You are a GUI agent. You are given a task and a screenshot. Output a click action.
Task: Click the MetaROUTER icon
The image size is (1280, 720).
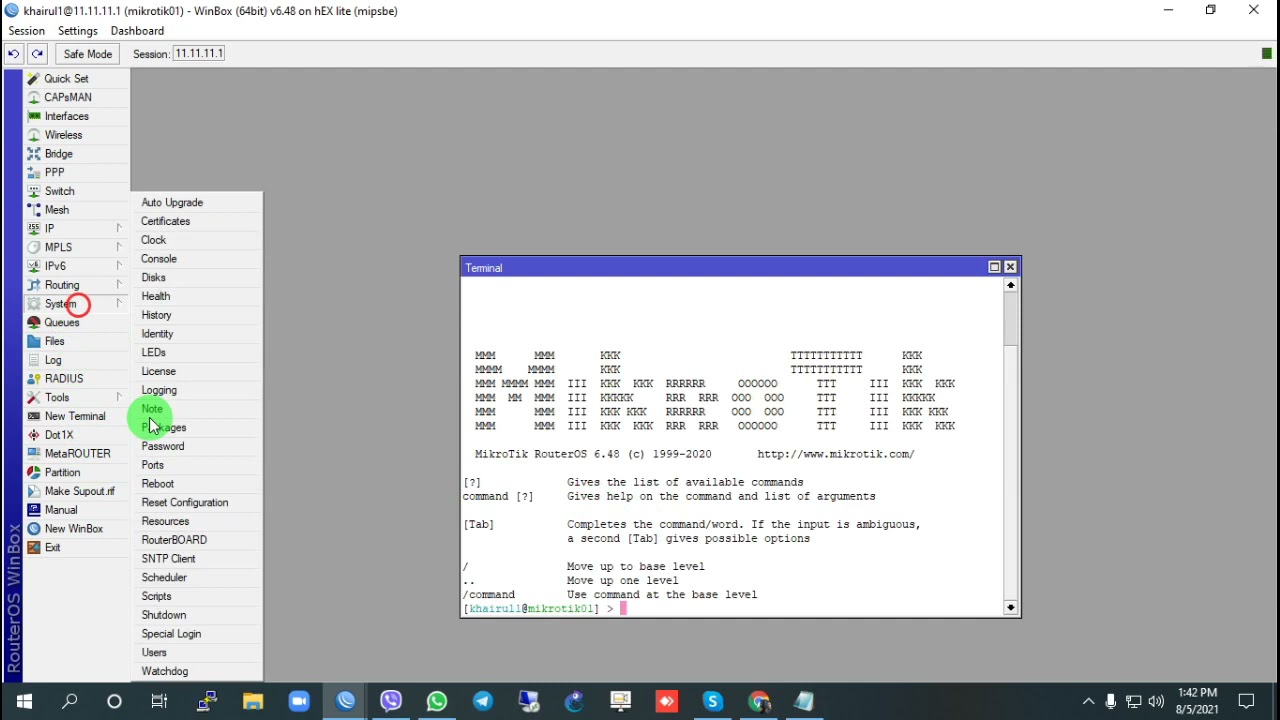pyautogui.click(x=34, y=454)
